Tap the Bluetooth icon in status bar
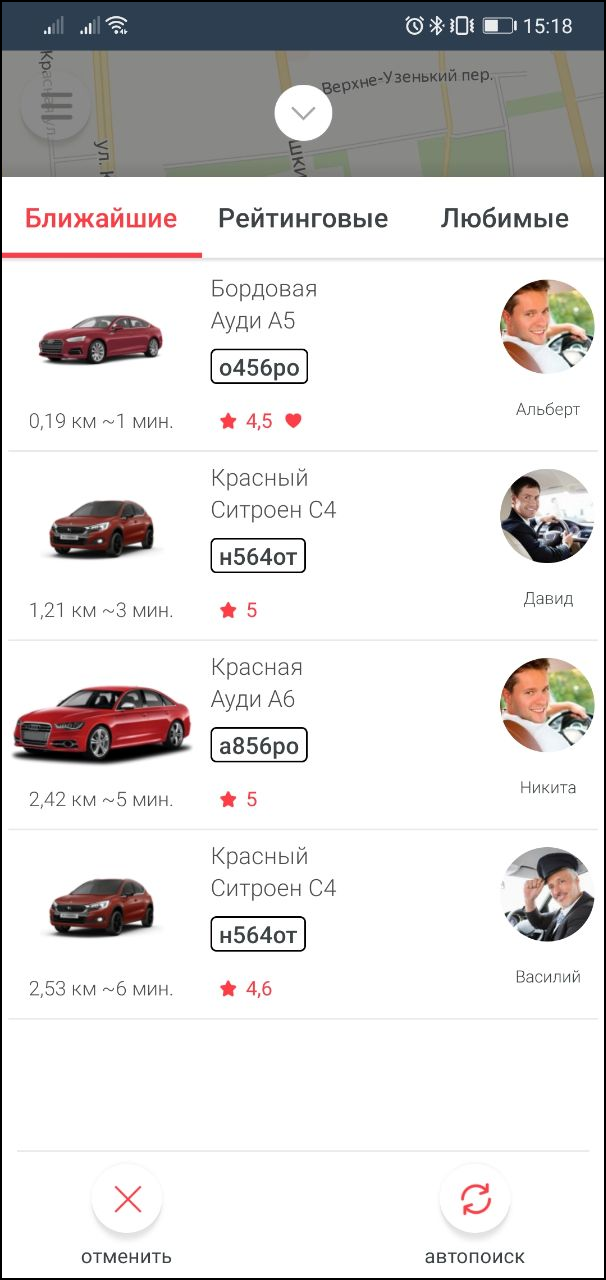Viewport: 606px width, 1280px height. 437,26
